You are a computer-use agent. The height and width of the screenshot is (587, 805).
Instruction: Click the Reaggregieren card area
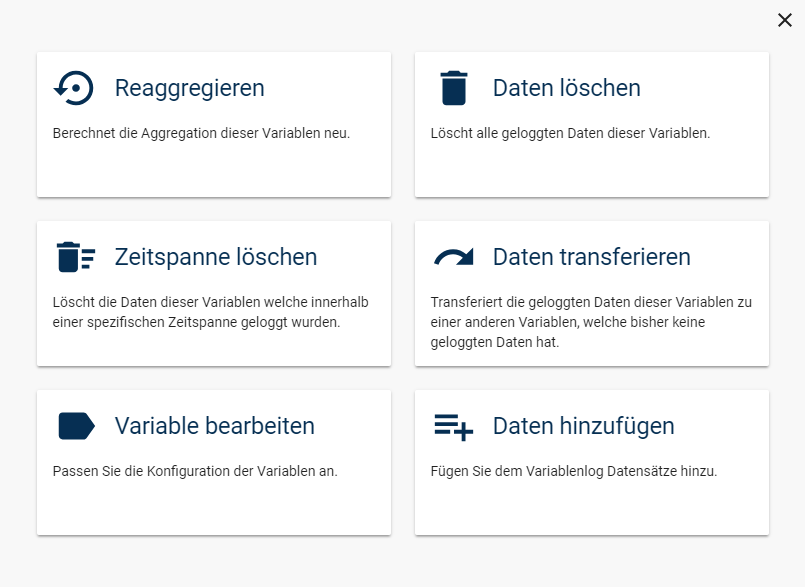[213, 123]
